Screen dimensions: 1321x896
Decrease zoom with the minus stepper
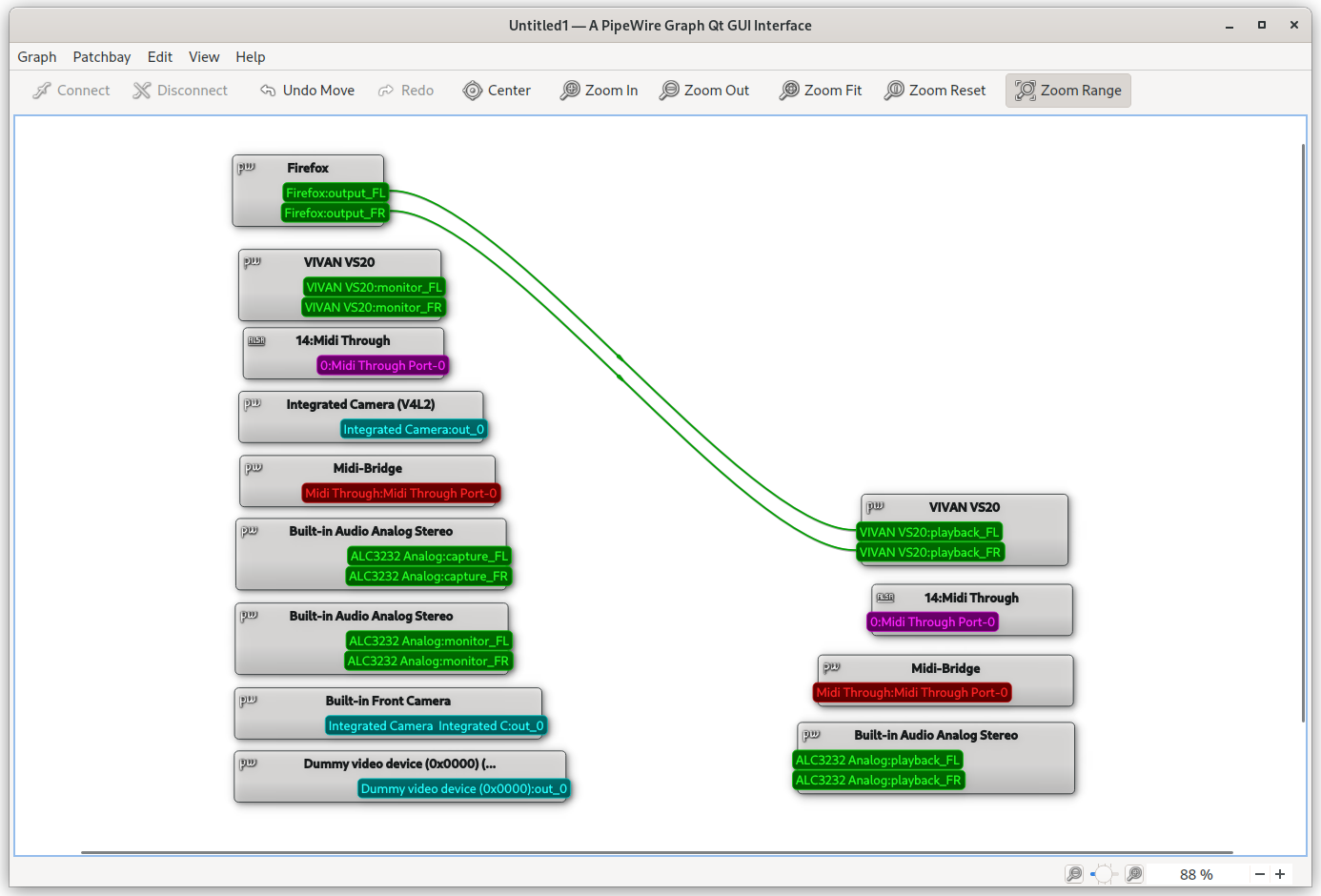click(x=1260, y=874)
